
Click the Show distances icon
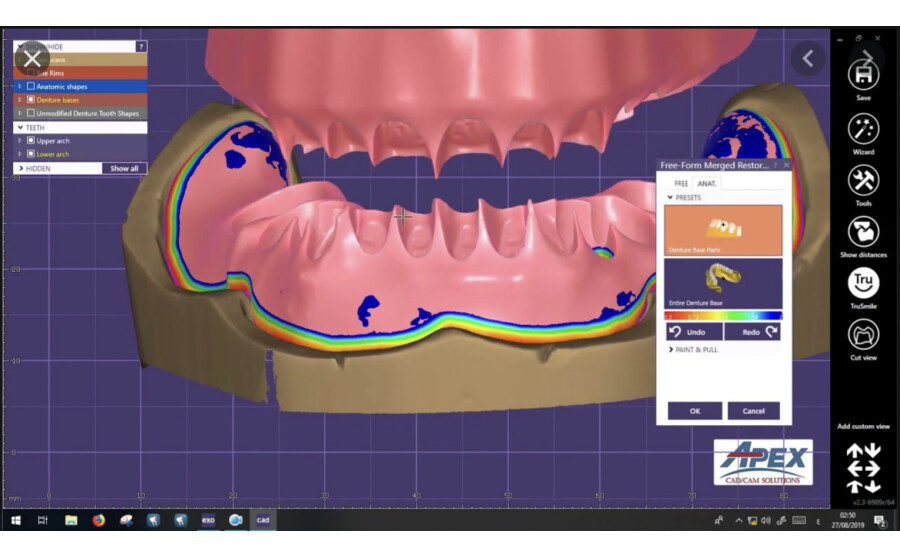pos(863,231)
